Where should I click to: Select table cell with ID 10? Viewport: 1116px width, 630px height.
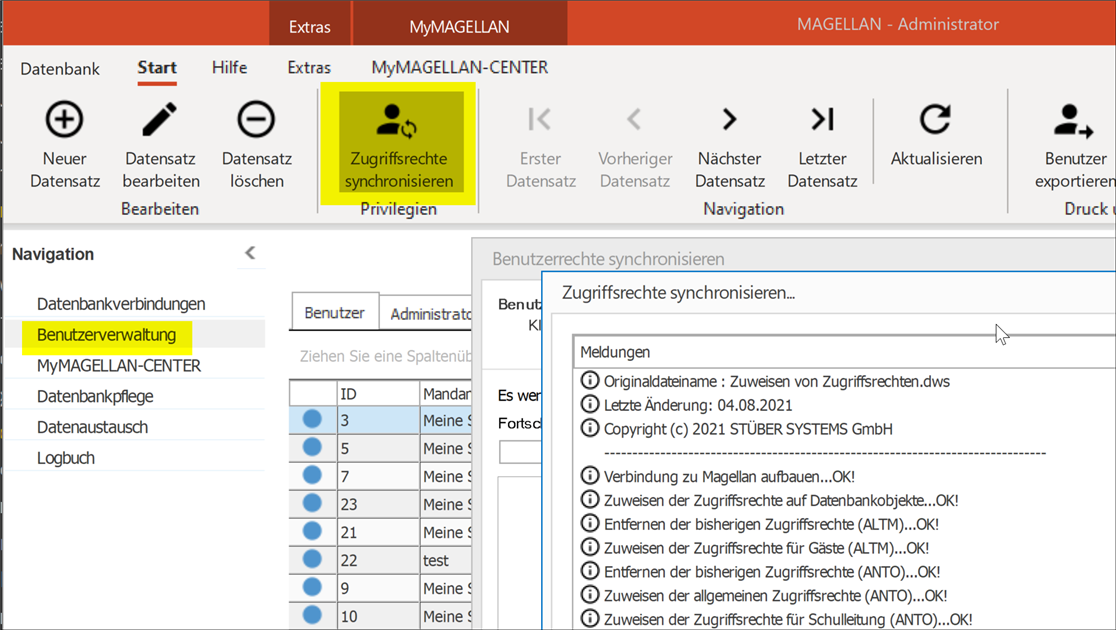(x=378, y=616)
